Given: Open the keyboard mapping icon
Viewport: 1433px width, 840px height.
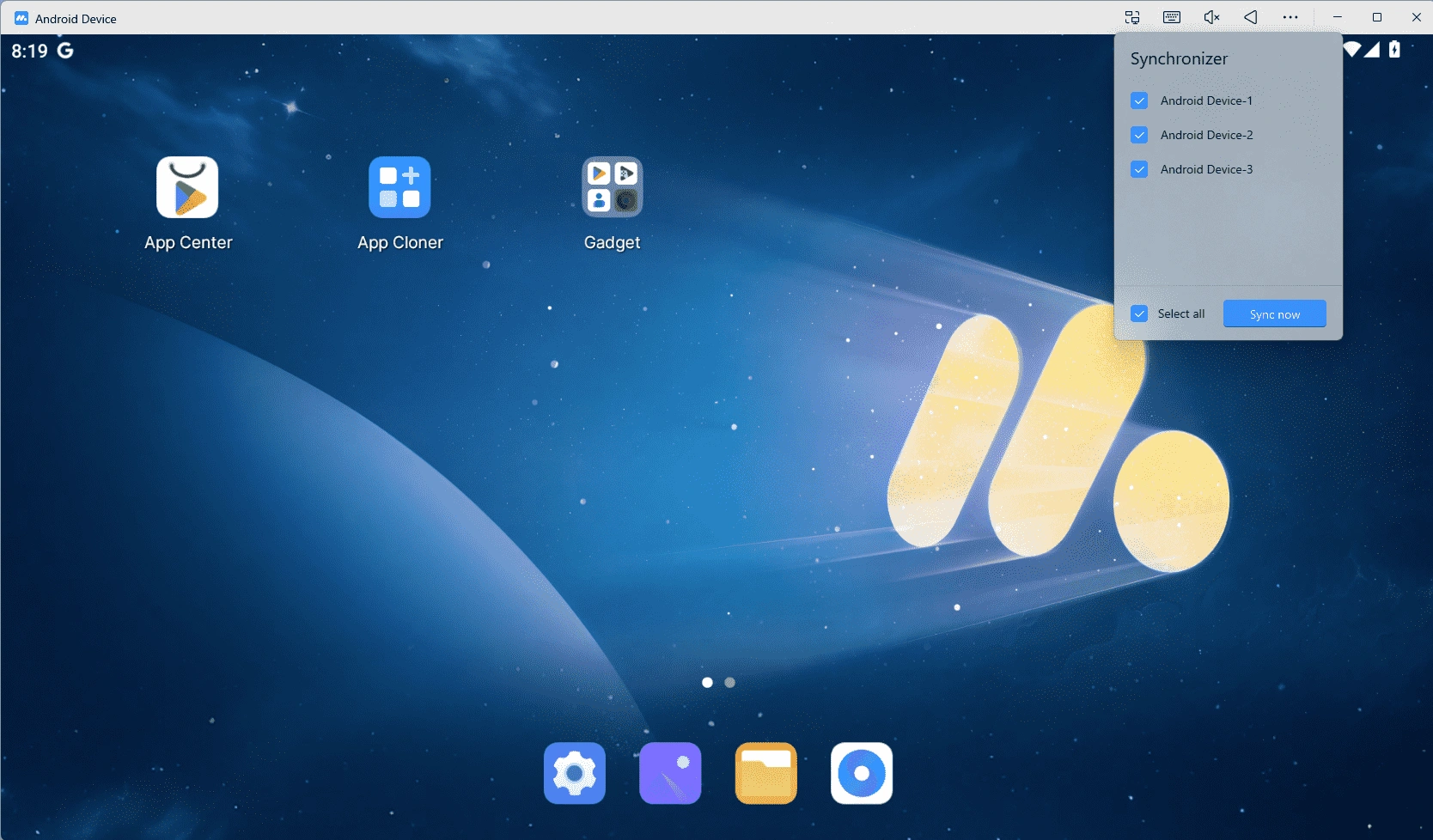Looking at the screenshot, I should tap(1172, 17).
